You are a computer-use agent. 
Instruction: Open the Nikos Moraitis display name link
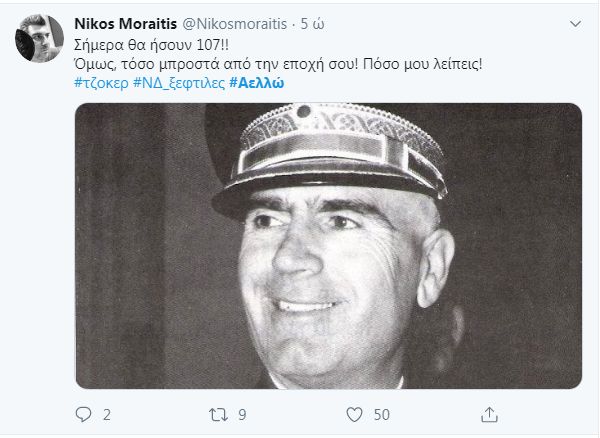(126, 24)
